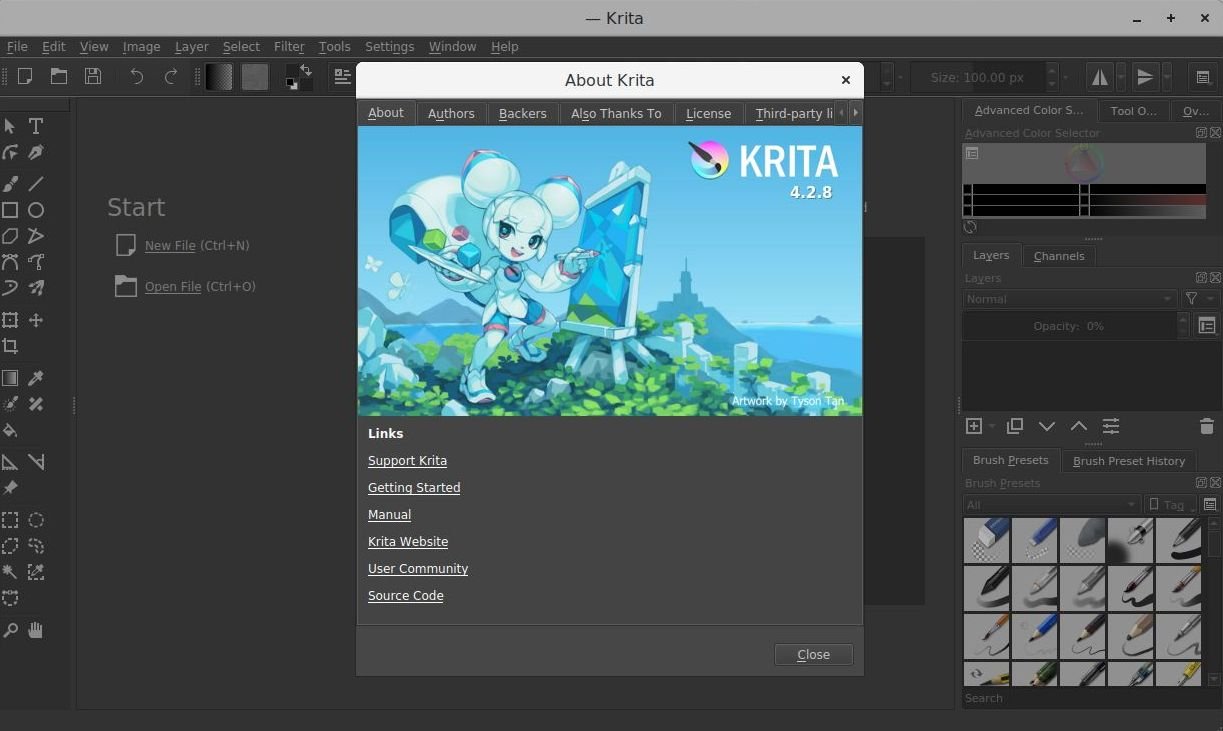
Task: Open the All brush presets tag dropdown
Action: 1050,504
